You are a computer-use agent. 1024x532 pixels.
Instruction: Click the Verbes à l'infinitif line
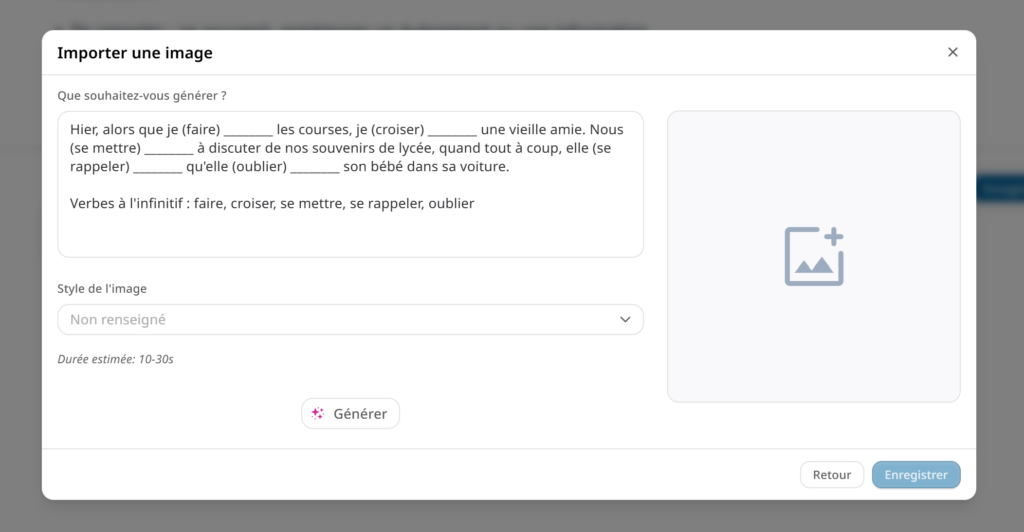point(271,204)
